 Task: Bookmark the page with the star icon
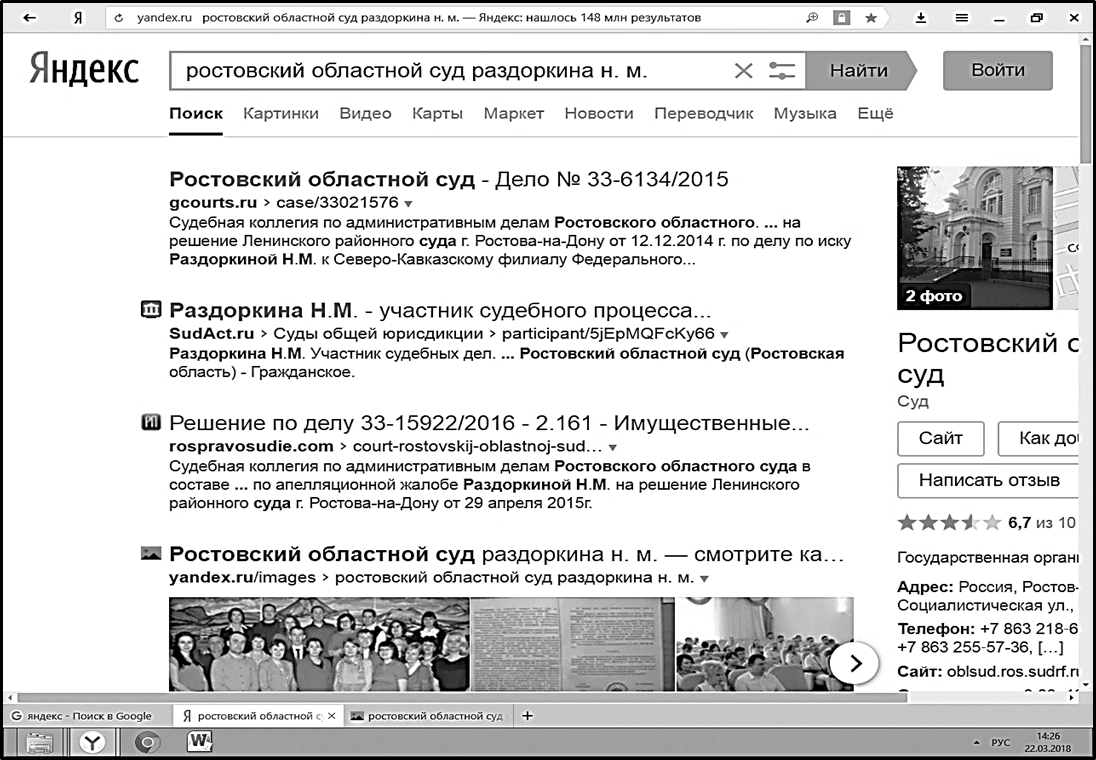point(871,18)
